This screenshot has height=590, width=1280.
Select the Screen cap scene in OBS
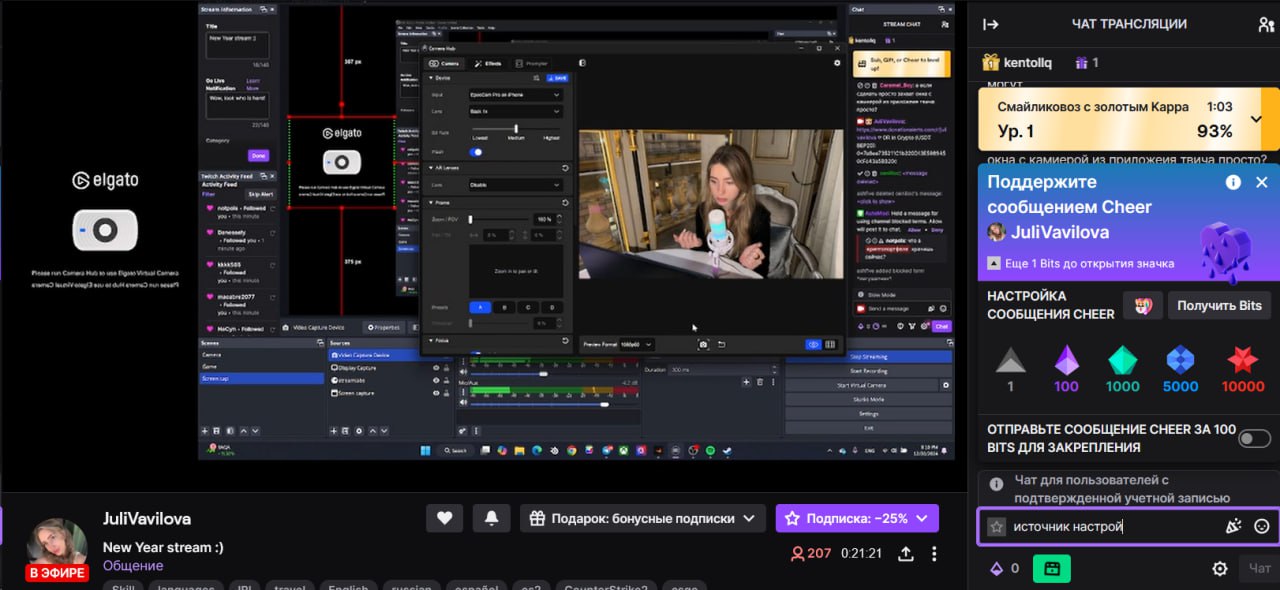coord(261,378)
